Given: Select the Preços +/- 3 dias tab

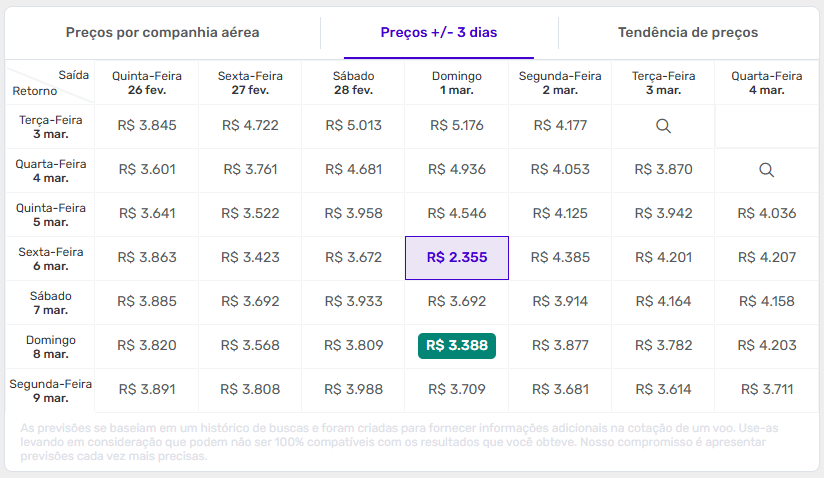Looking at the screenshot, I should click(439, 33).
